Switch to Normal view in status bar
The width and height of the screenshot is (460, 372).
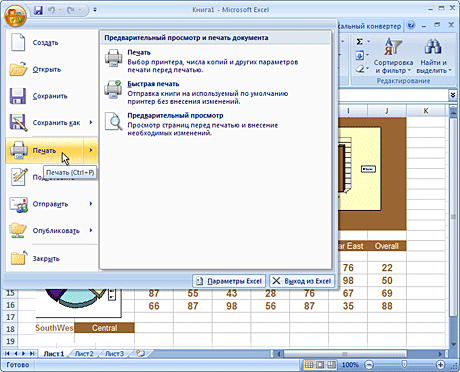(309, 365)
